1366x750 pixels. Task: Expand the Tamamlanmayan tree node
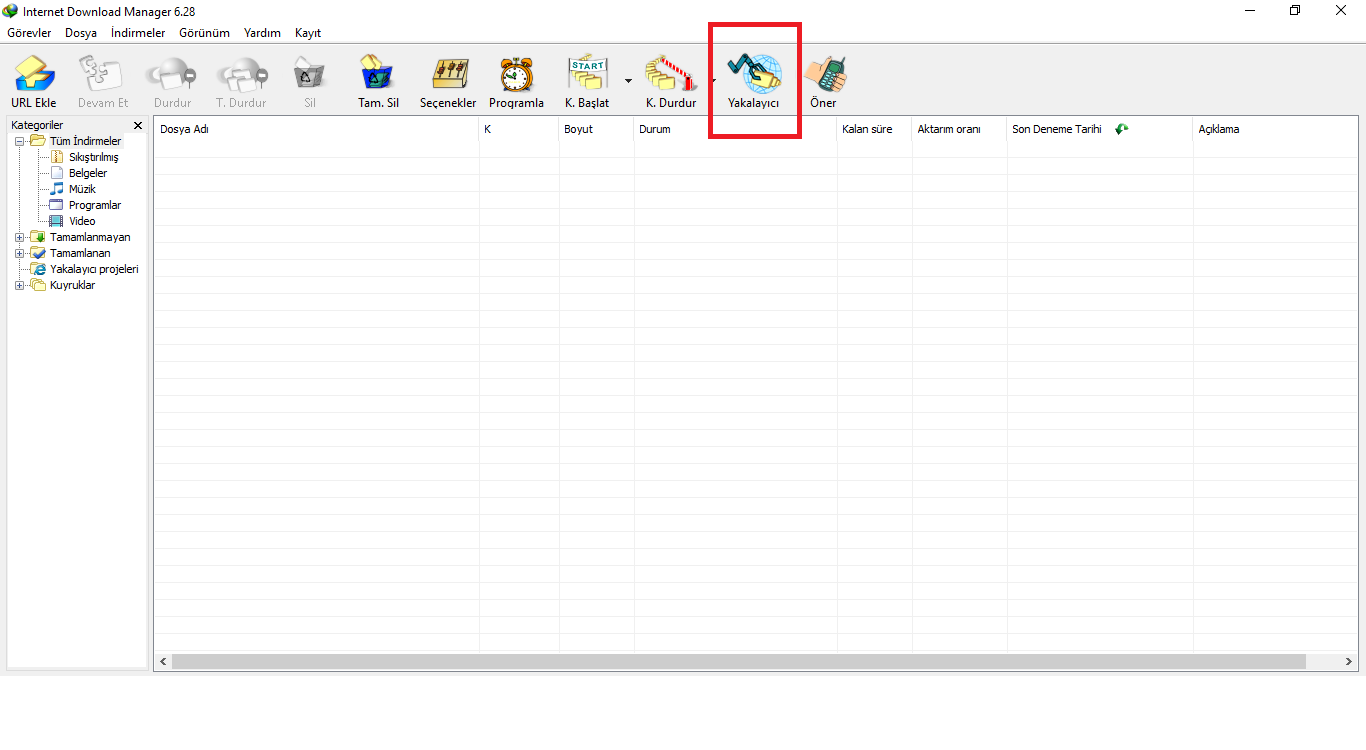(x=19, y=237)
